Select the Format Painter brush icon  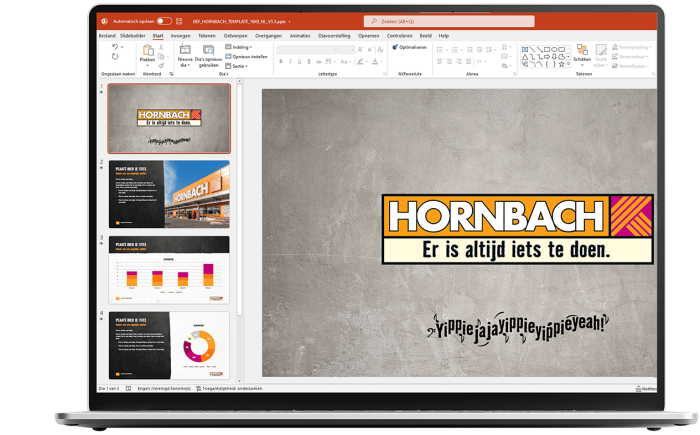(x=161, y=66)
